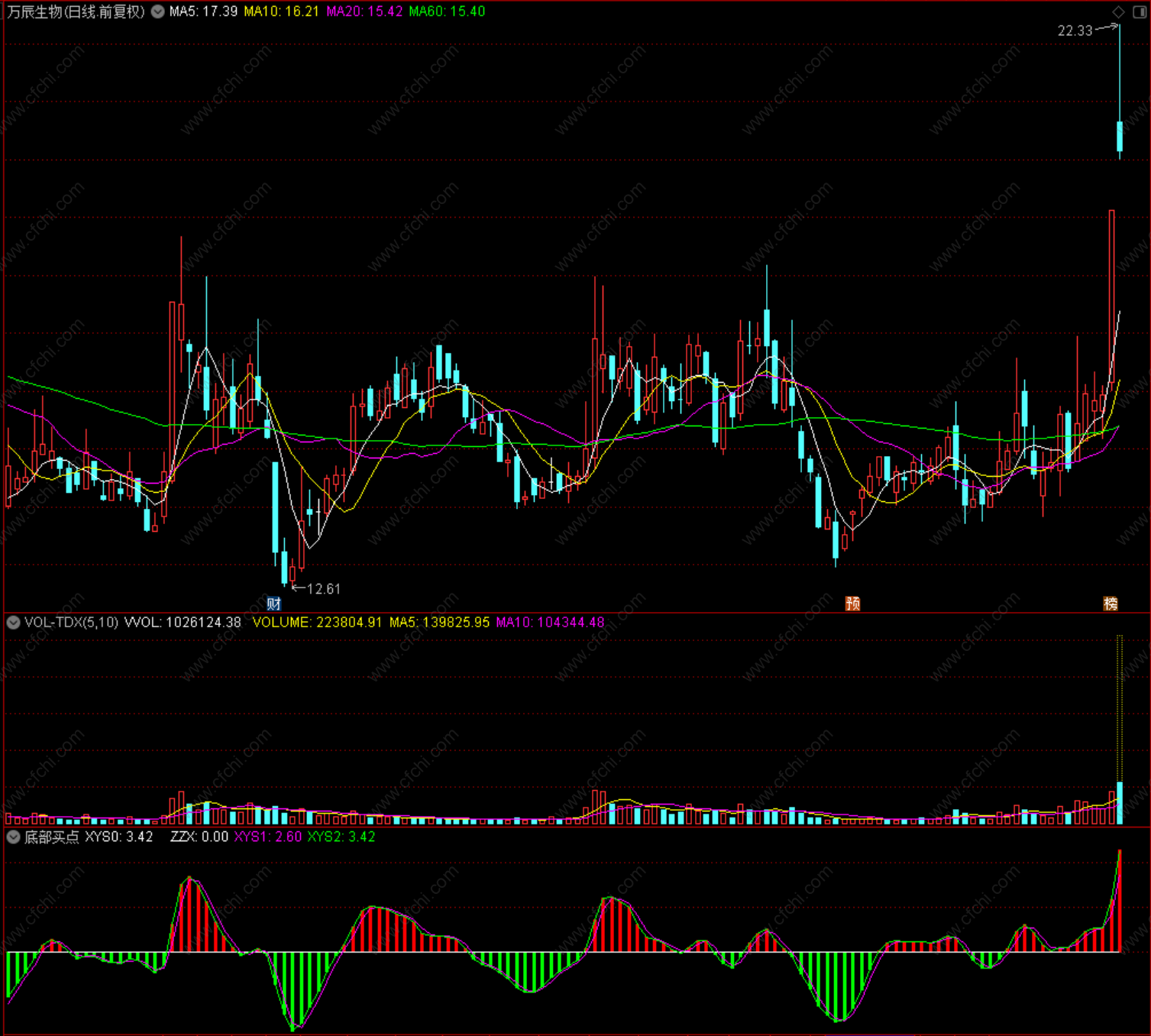Click the VOLUME: 223804.91 readout
This screenshot has height=1036, width=1151.
(317, 623)
